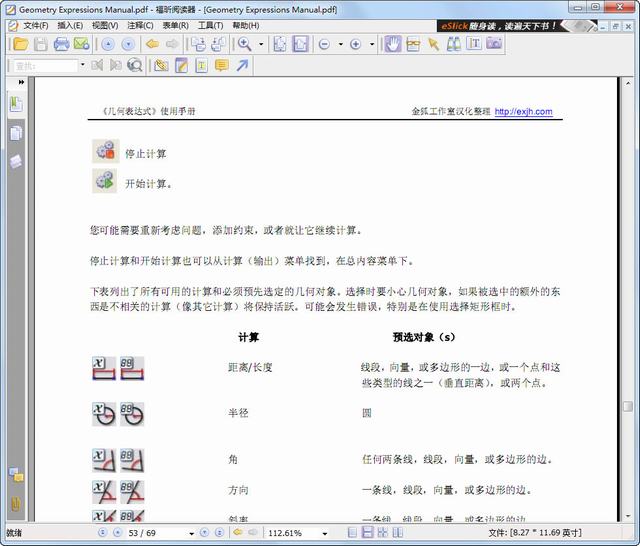Select the Zoom In magnifier tool

[244, 44]
